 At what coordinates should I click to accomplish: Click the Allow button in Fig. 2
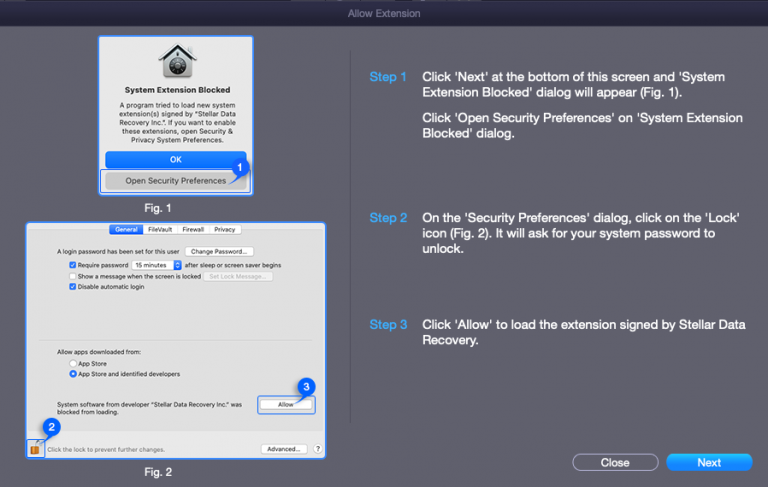pos(286,405)
